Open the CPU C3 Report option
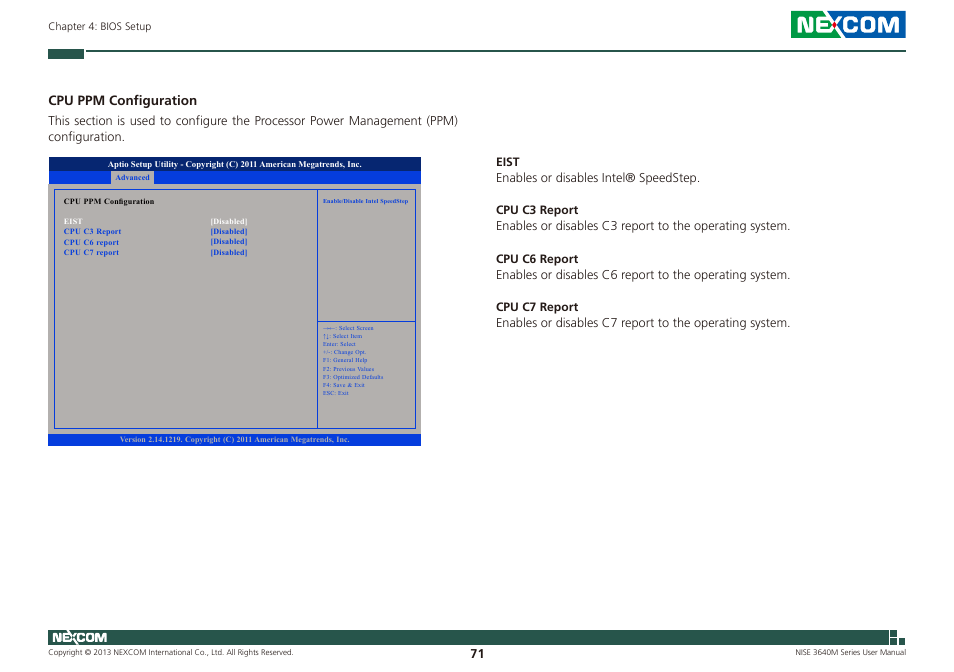The width and height of the screenshot is (954, 672). (x=92, y=232)
